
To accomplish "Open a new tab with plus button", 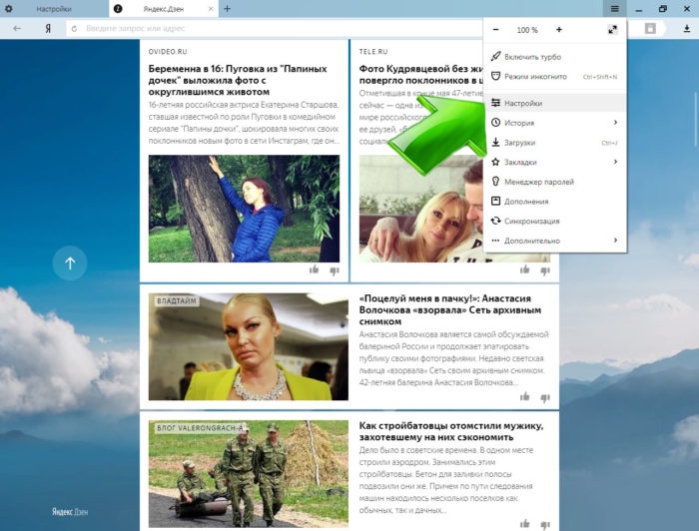I will pos(227,8).
